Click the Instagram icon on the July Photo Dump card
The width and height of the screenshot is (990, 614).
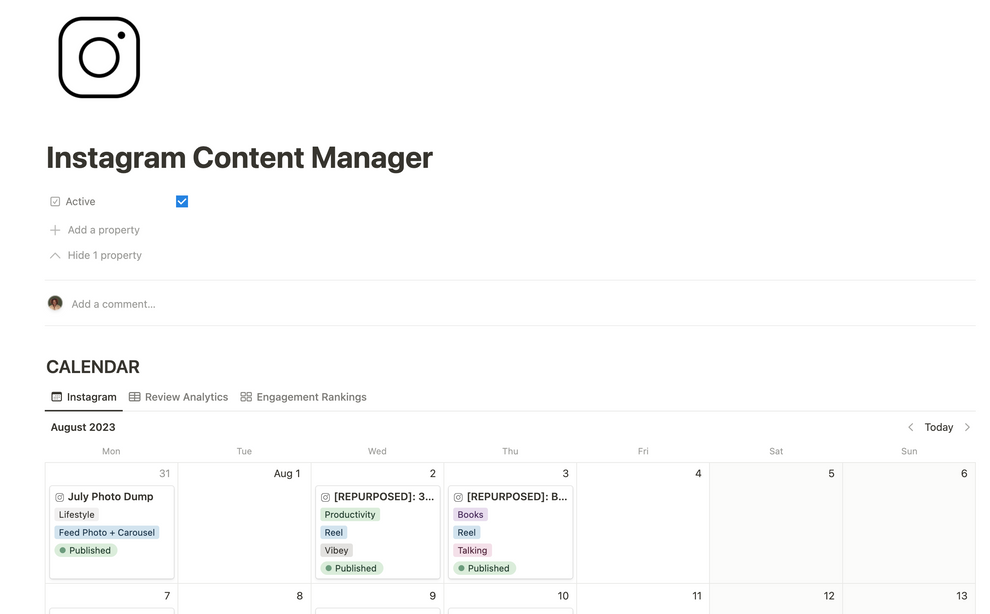pos(61,496)
